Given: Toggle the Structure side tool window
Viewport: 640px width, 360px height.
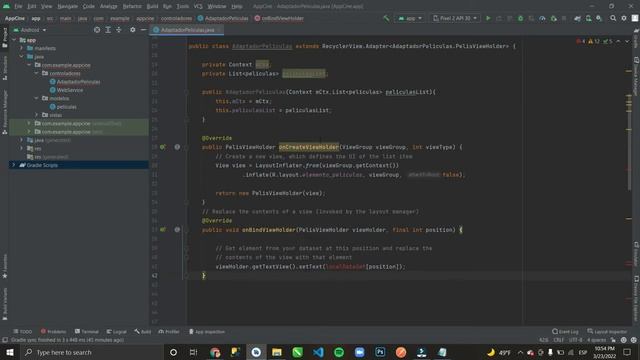Looking at the screenshot, I should 5,68.
